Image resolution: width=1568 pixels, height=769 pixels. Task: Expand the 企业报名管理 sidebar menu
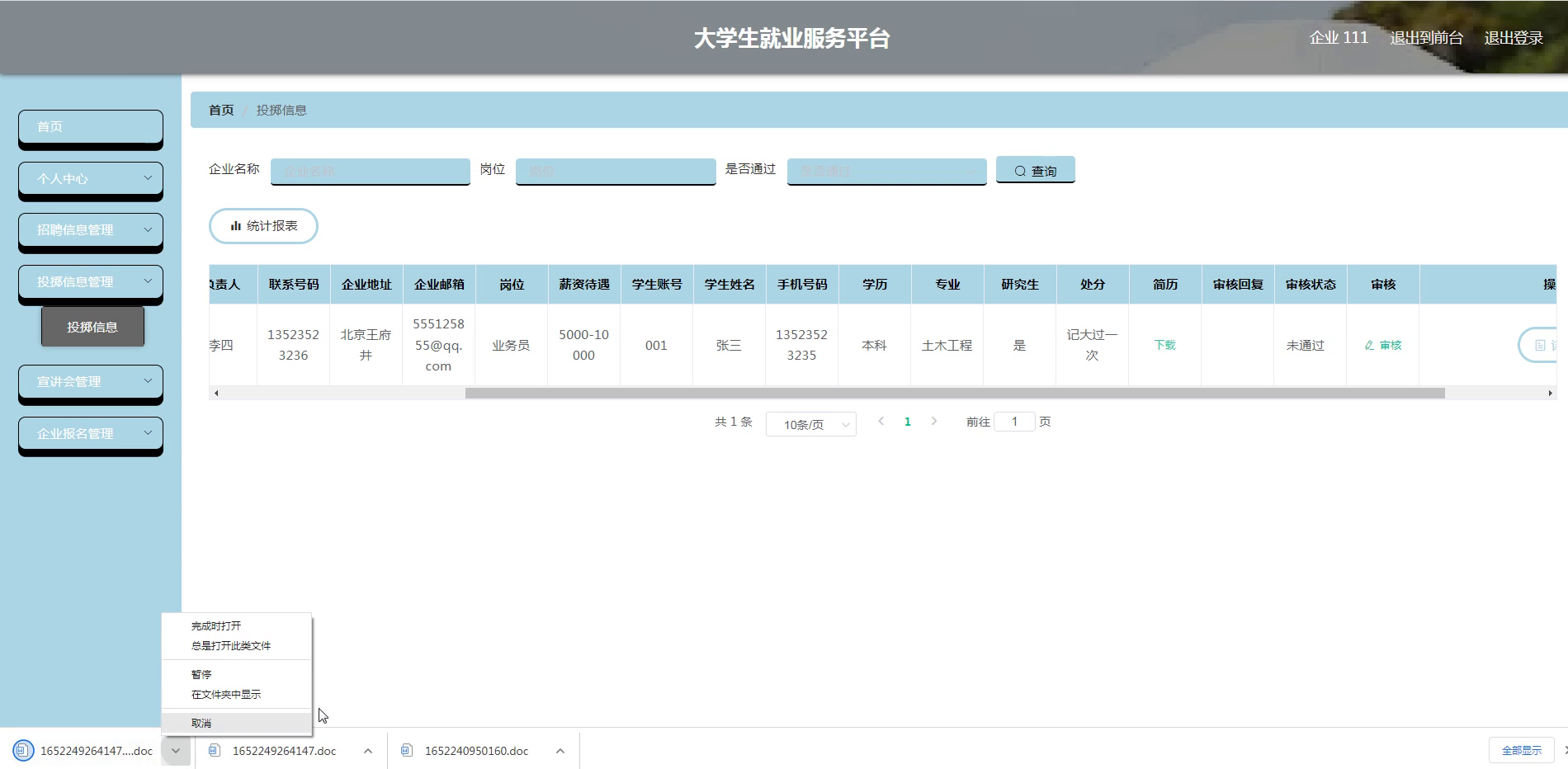click(91, 433)
